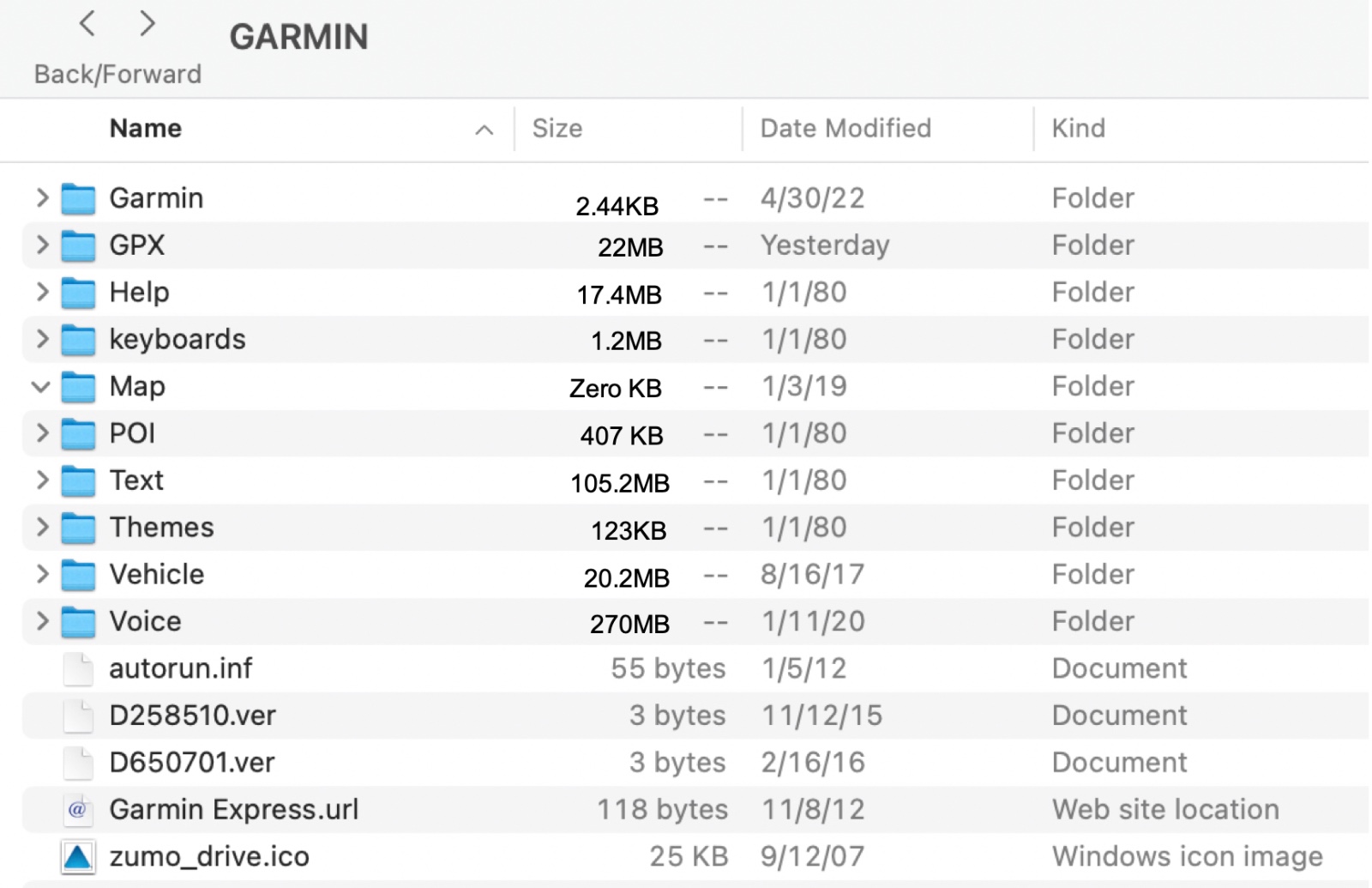Select the Text folder name
This screenshot has width=1372, height=888.
pyautogui.click(x=136, y=480)
